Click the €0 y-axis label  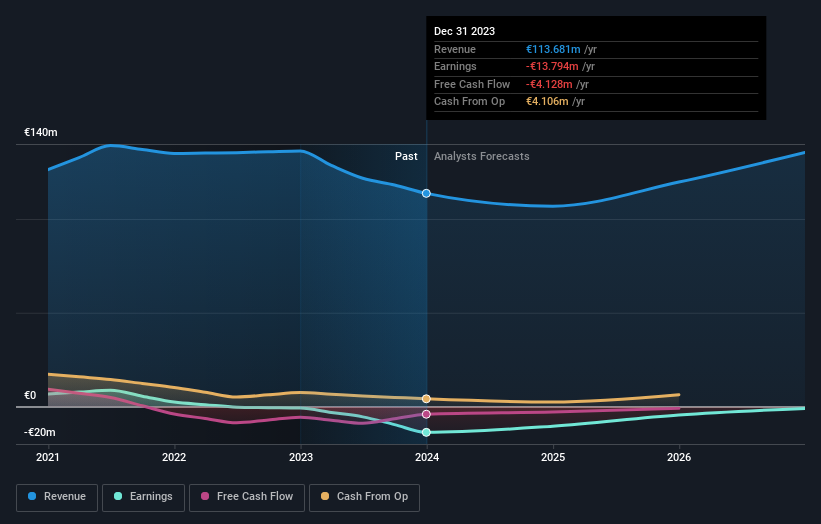tap(30, 396)
